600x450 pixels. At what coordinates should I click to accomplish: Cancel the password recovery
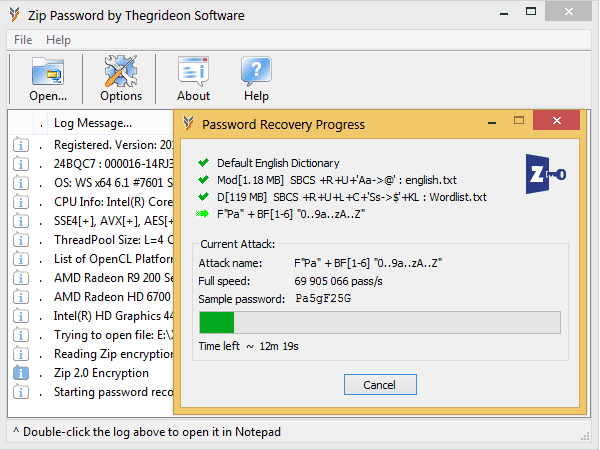380,385
